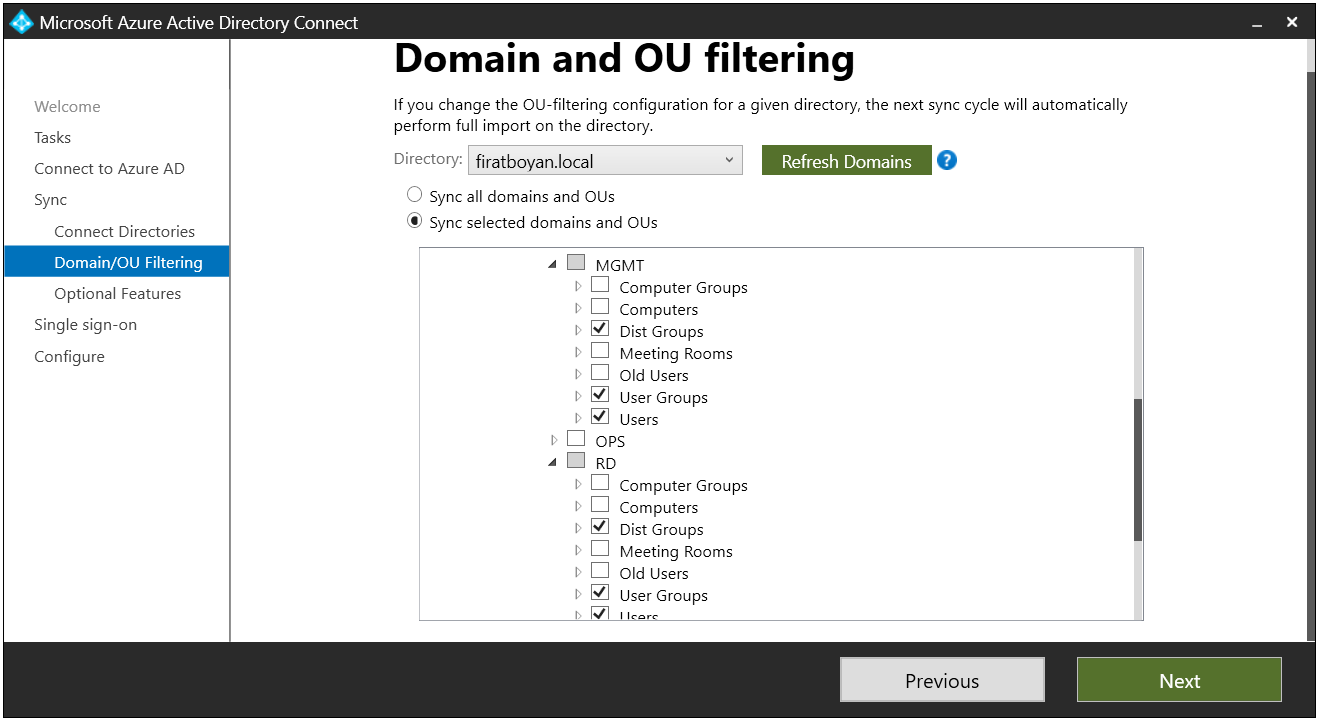Expand Computers node under RD

pos(577,507)
